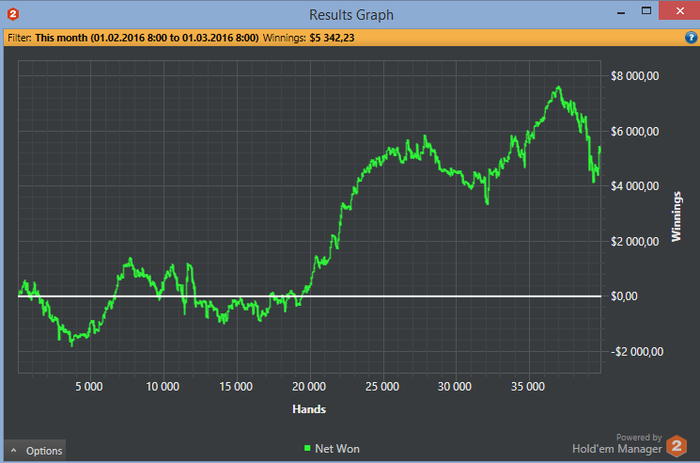This screenshot has width=700, height=463.
Task: Click the Hold'em Manager 2 title bar icon
Action: click(x=13, y=14)
